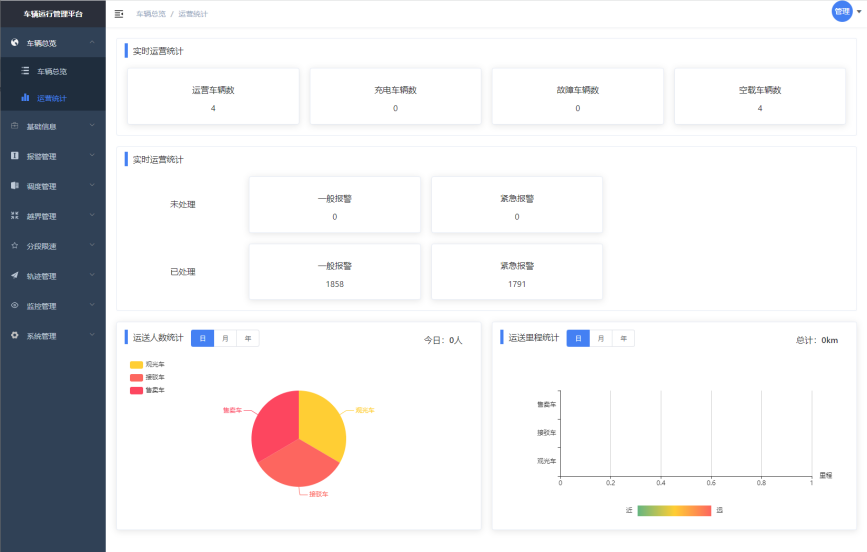
Task: Toggle 观光车 legend in pie chart
Action: (147, 365)
